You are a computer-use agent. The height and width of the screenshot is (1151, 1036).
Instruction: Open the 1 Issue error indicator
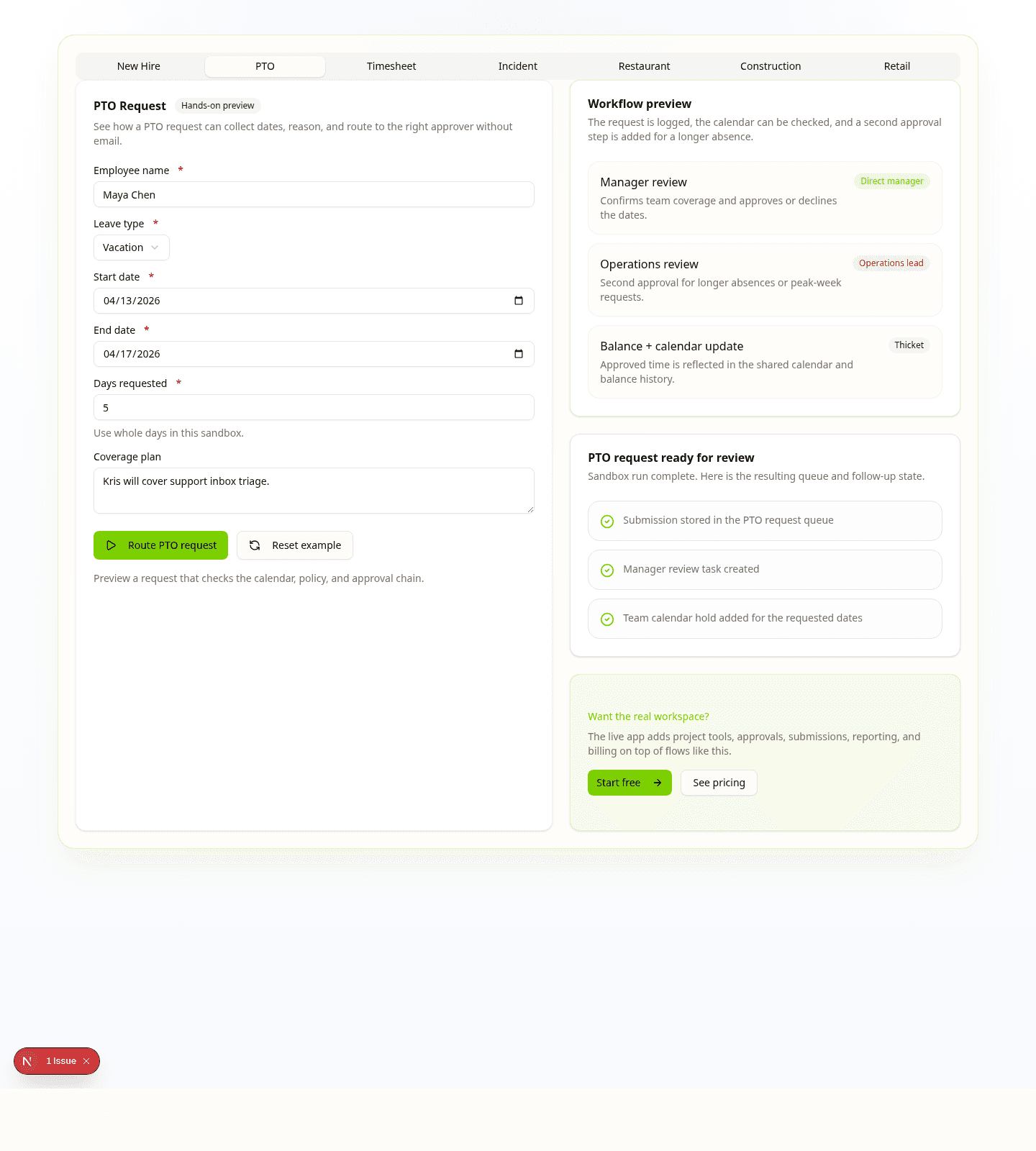tap(60, 1061)
